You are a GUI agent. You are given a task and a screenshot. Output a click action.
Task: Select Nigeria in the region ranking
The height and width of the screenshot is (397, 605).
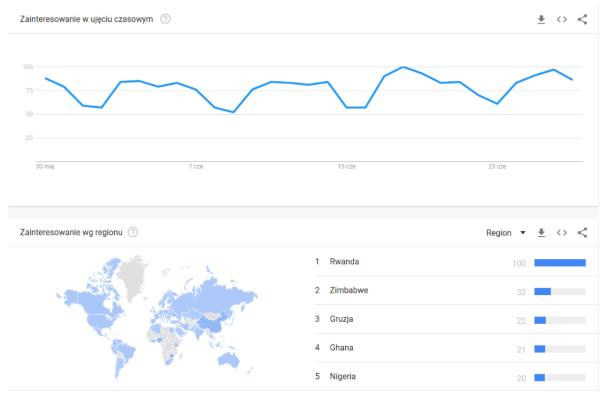tap(343, 377)
